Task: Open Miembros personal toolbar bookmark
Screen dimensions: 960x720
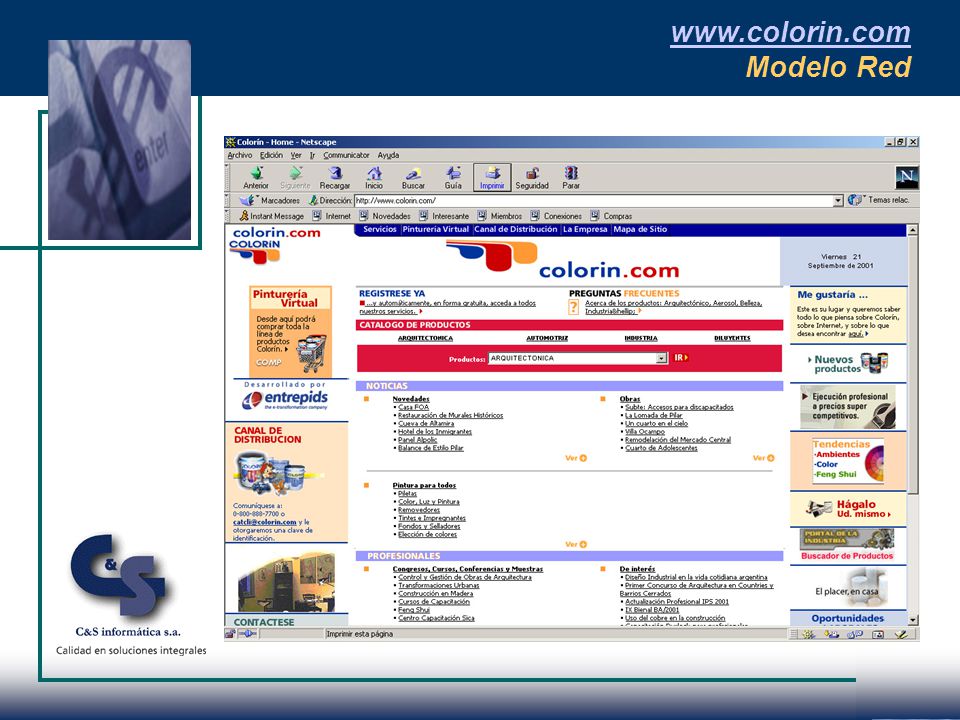Action: [500, 216]
